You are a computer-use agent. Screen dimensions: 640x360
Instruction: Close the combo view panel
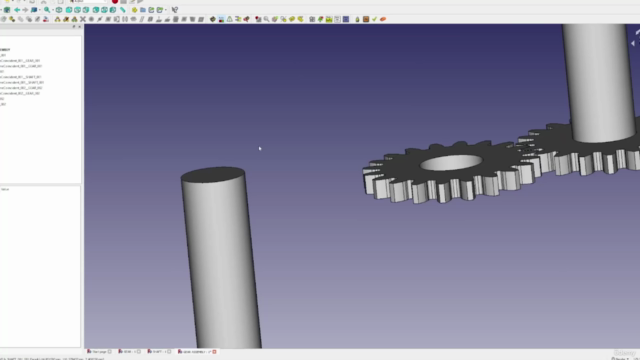point(79,27)
